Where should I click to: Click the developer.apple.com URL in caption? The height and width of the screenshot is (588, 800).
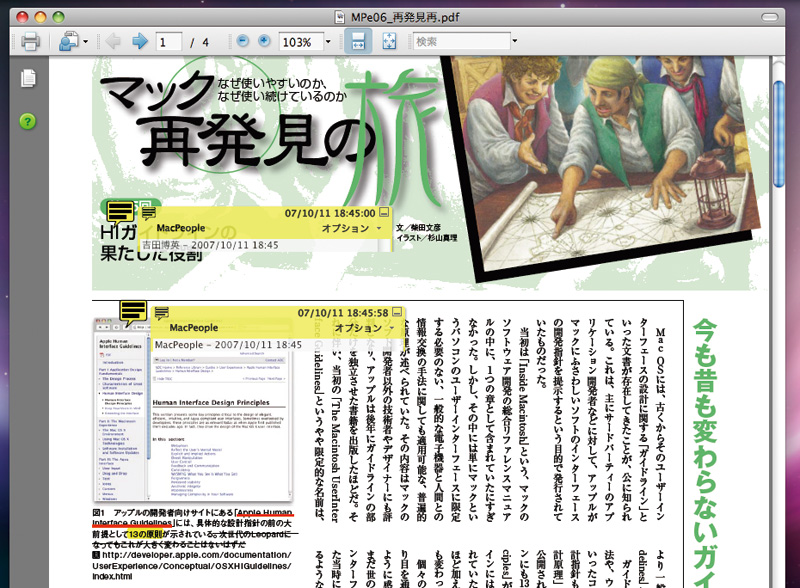192,566
